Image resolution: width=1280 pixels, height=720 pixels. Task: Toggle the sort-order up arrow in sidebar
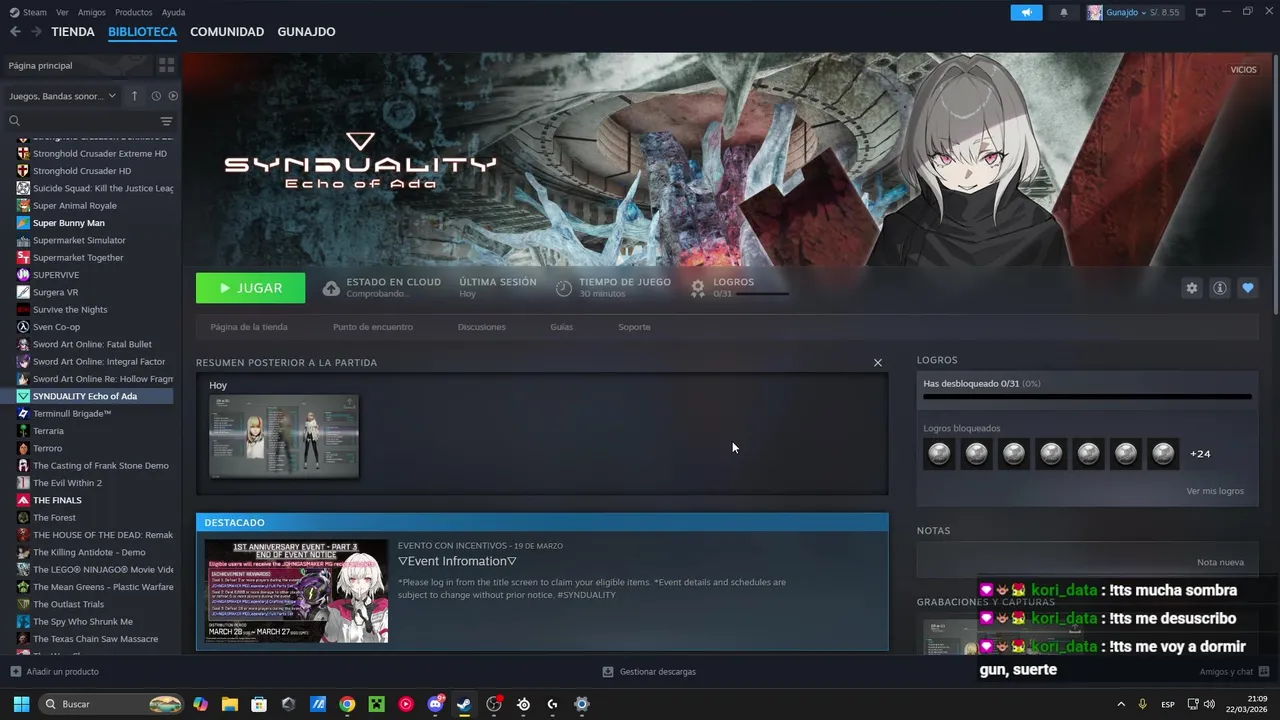pyautogui.click(x=134, y=96)
